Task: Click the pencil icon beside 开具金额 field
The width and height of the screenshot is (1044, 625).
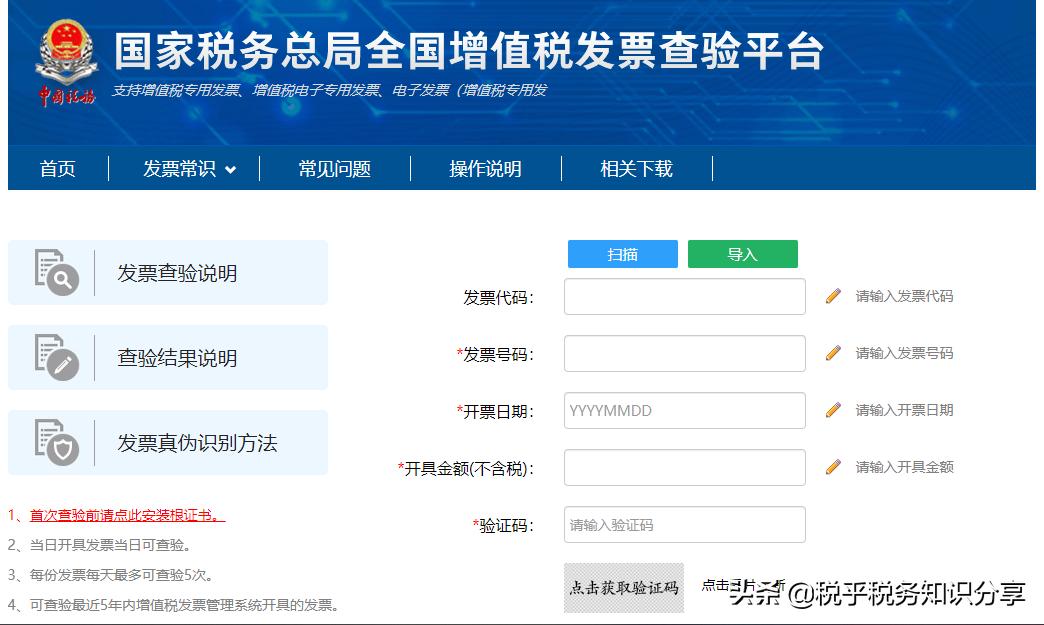Action: coord(831,467)
